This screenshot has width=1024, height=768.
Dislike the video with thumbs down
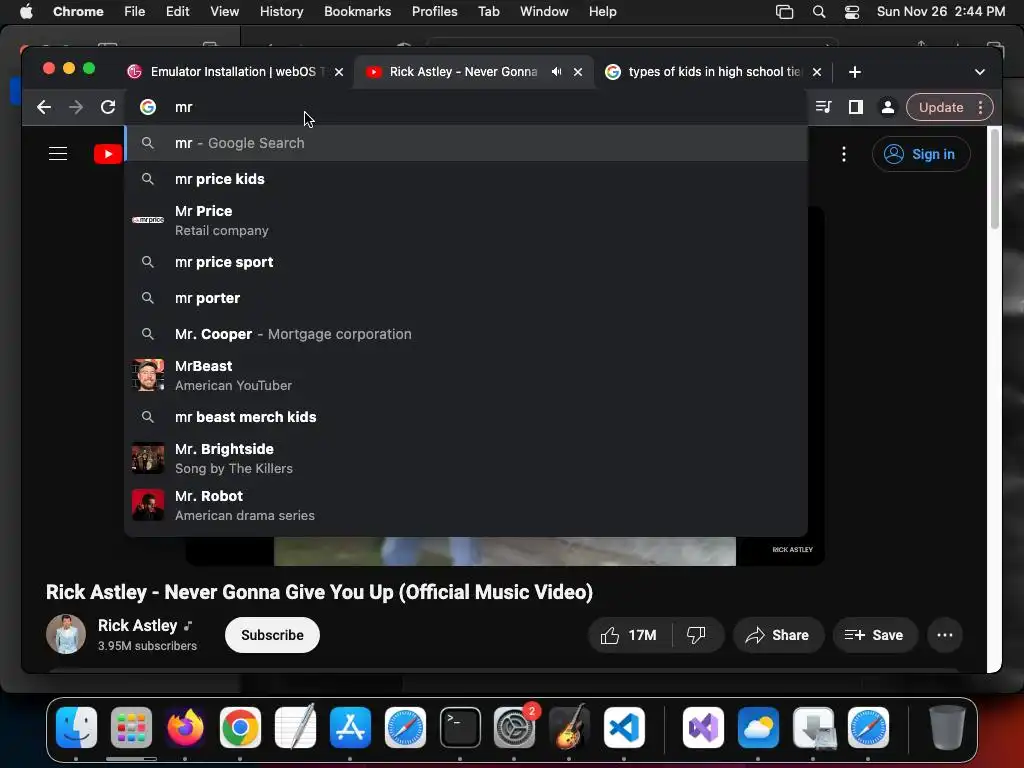[697, 635]
